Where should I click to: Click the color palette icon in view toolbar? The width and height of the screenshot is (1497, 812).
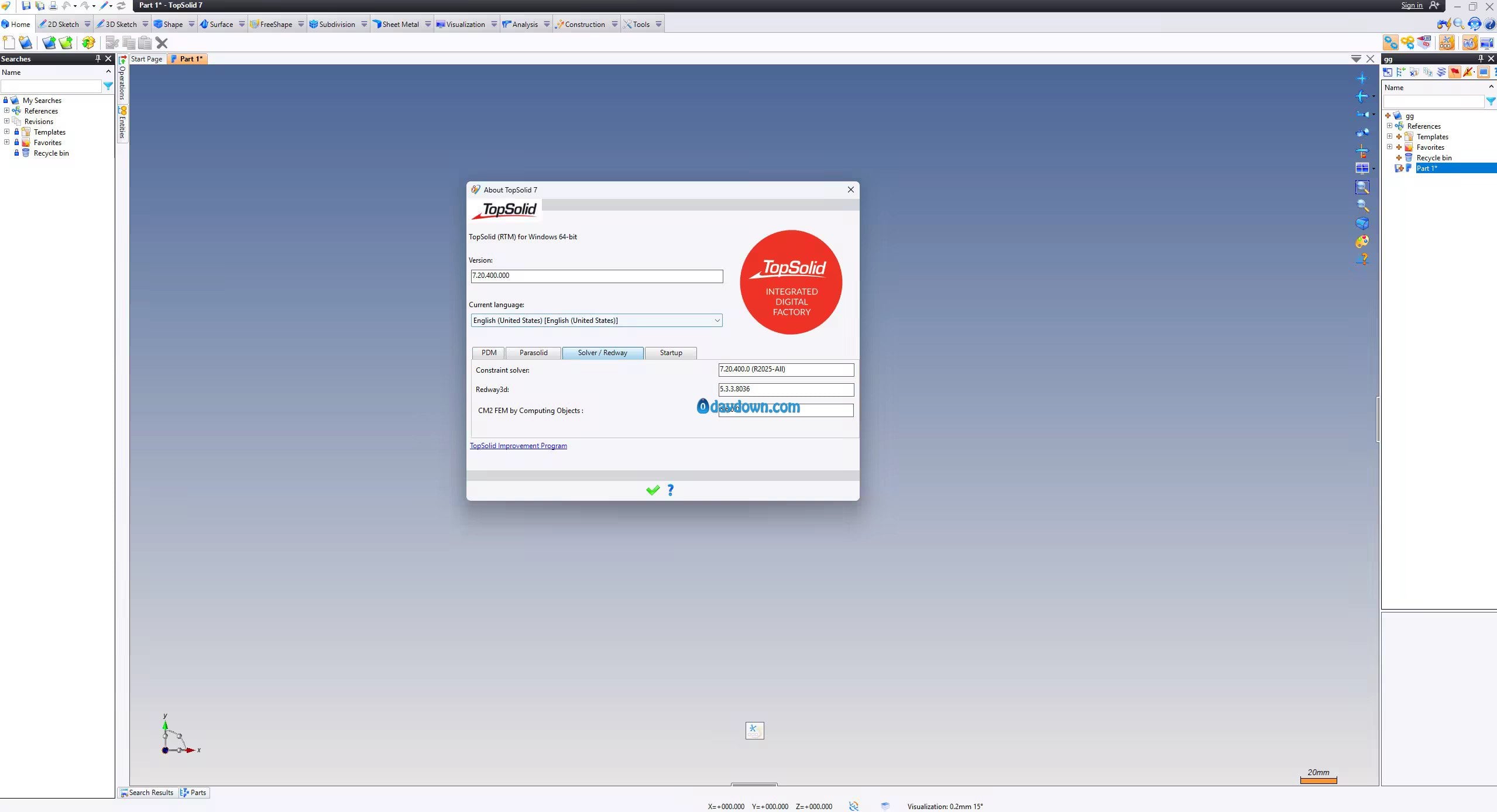1362,242
